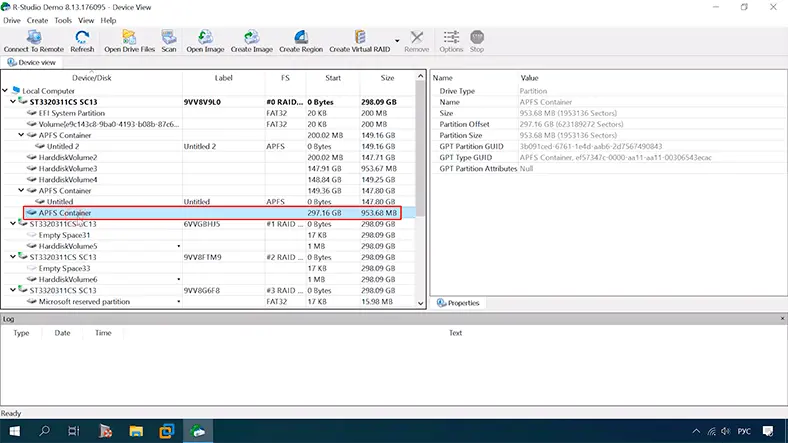Select EFI System Partition row

tap(208, 113)
